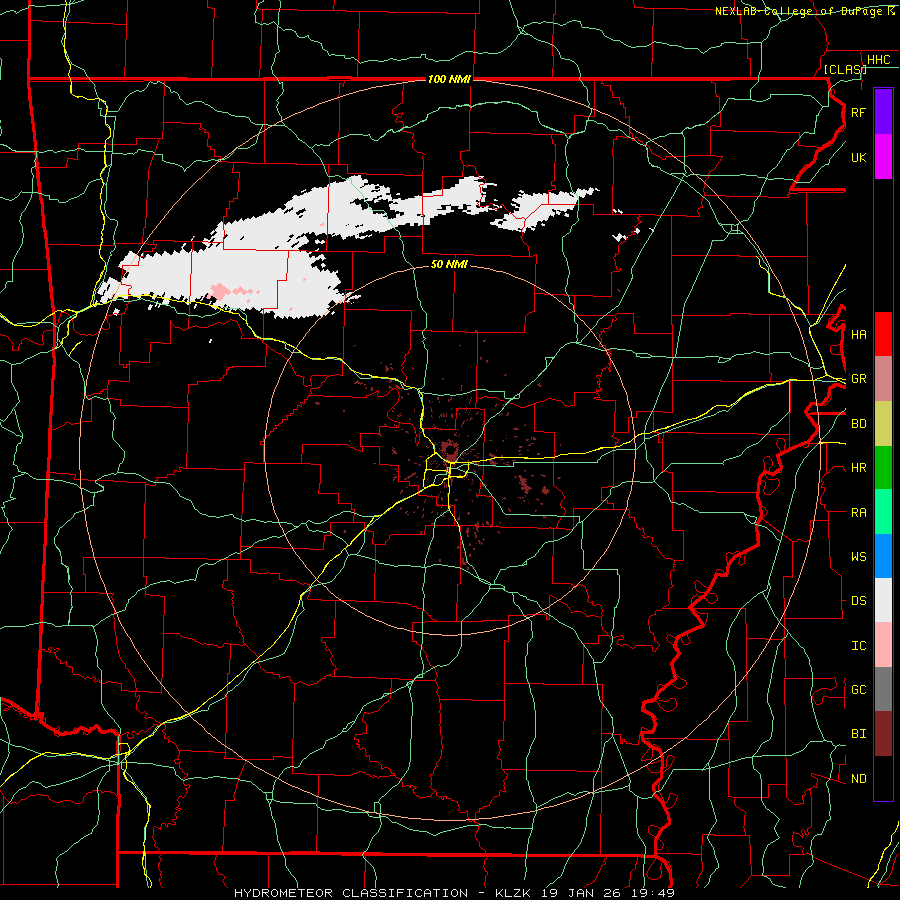Click the ND black legend swatch
900x900 pixels.
(883, 778)
